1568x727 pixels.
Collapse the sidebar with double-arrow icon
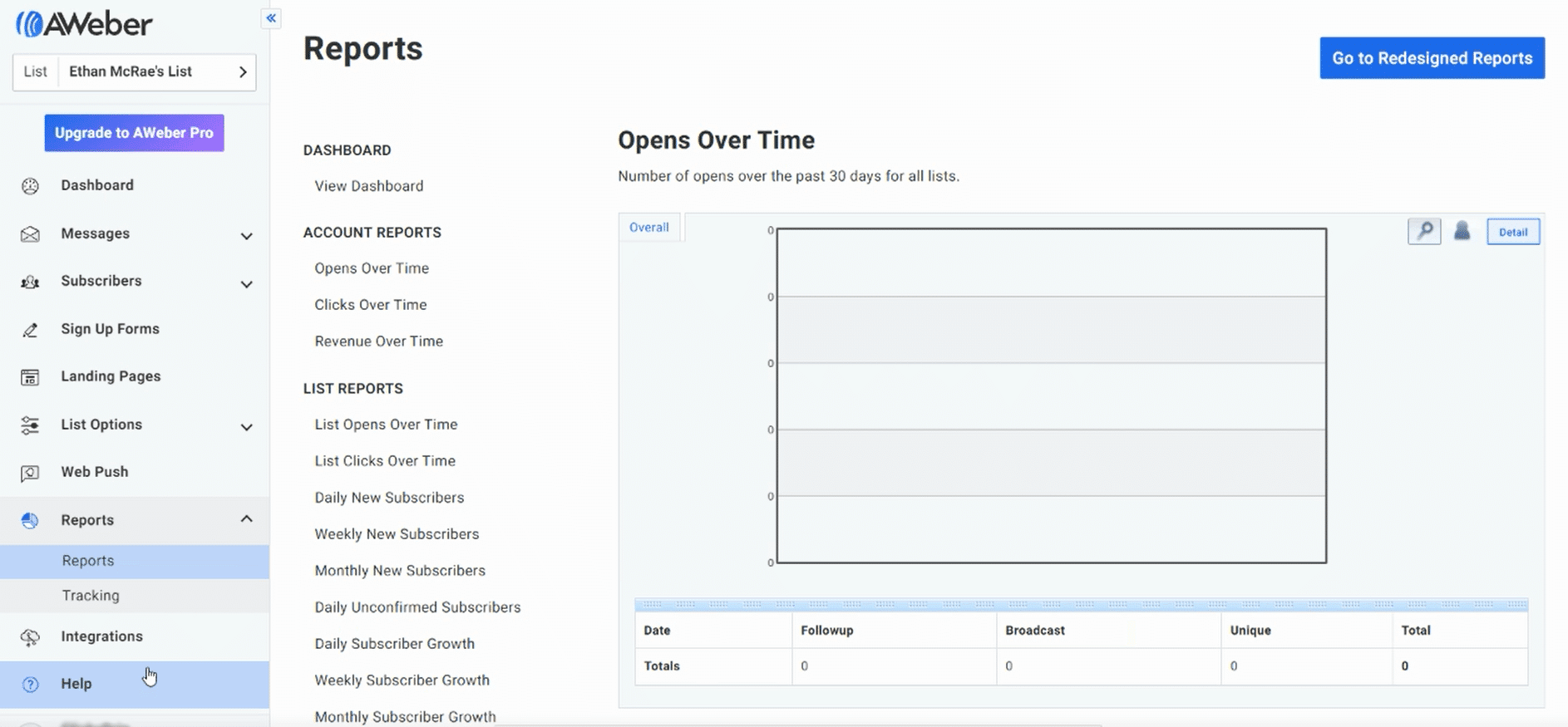click(271, 17)
